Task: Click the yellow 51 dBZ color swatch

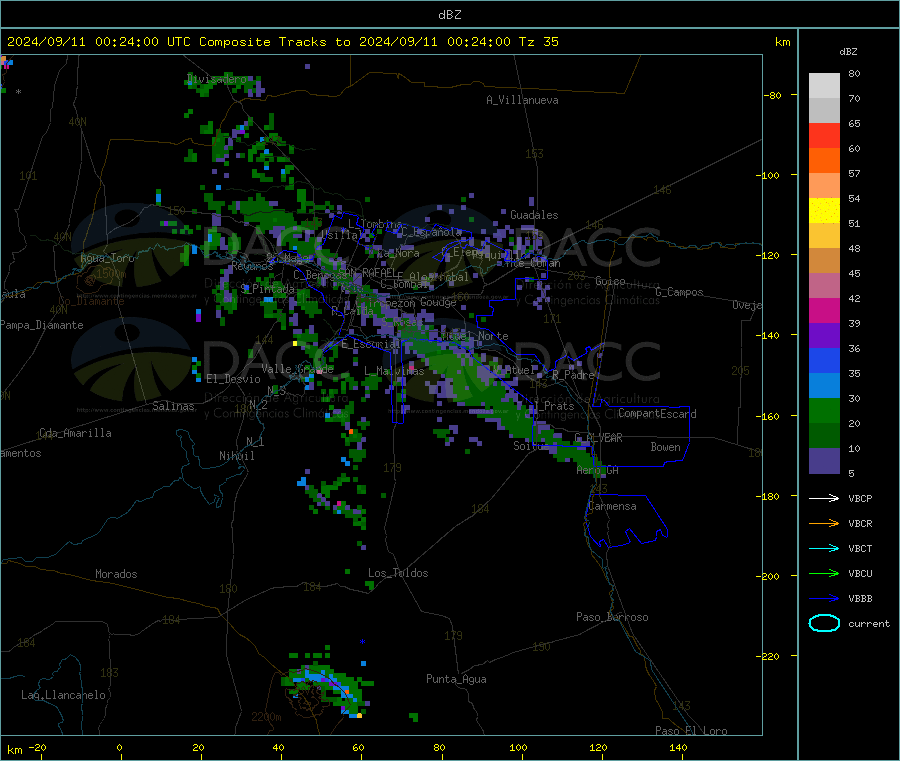Action: 824,211
